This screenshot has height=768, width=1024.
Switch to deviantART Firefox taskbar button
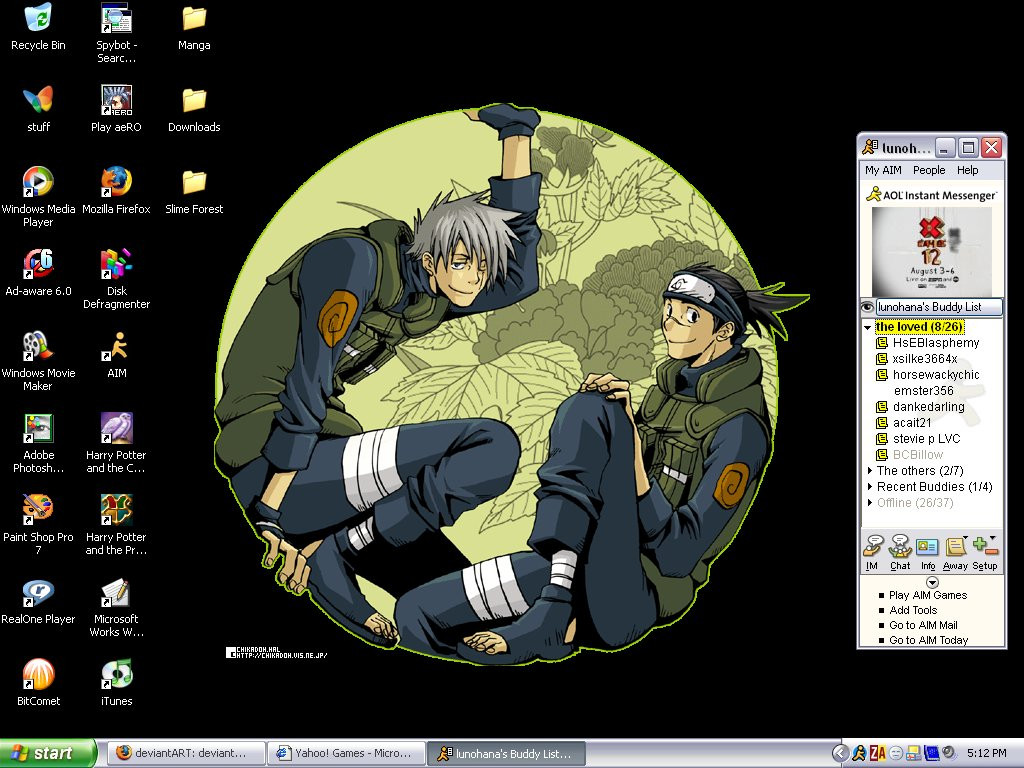185,753
